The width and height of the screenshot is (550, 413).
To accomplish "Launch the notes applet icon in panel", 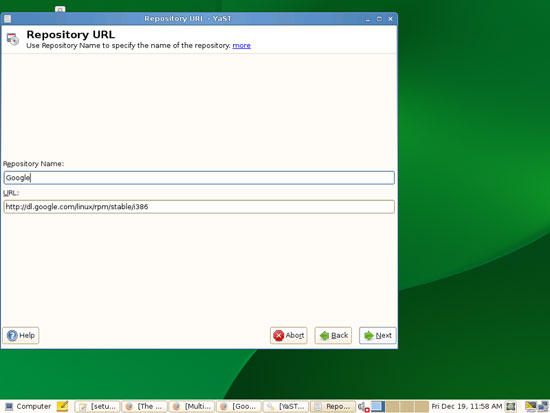I will (x=62, y=406).
